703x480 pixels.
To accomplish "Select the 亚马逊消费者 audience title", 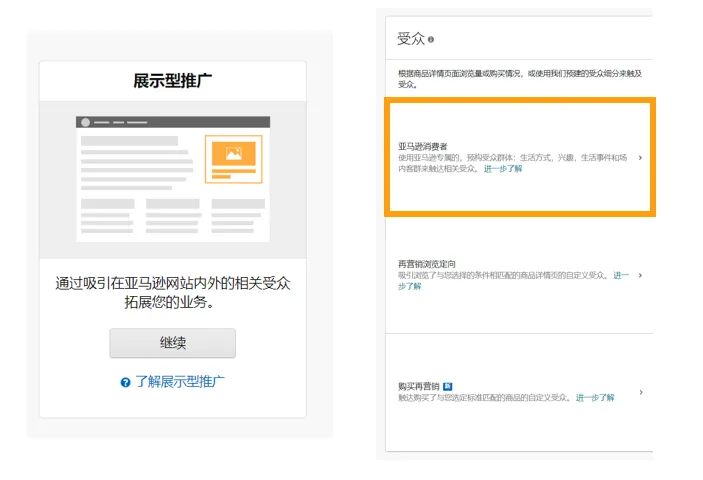I will [x=423, y=147].
